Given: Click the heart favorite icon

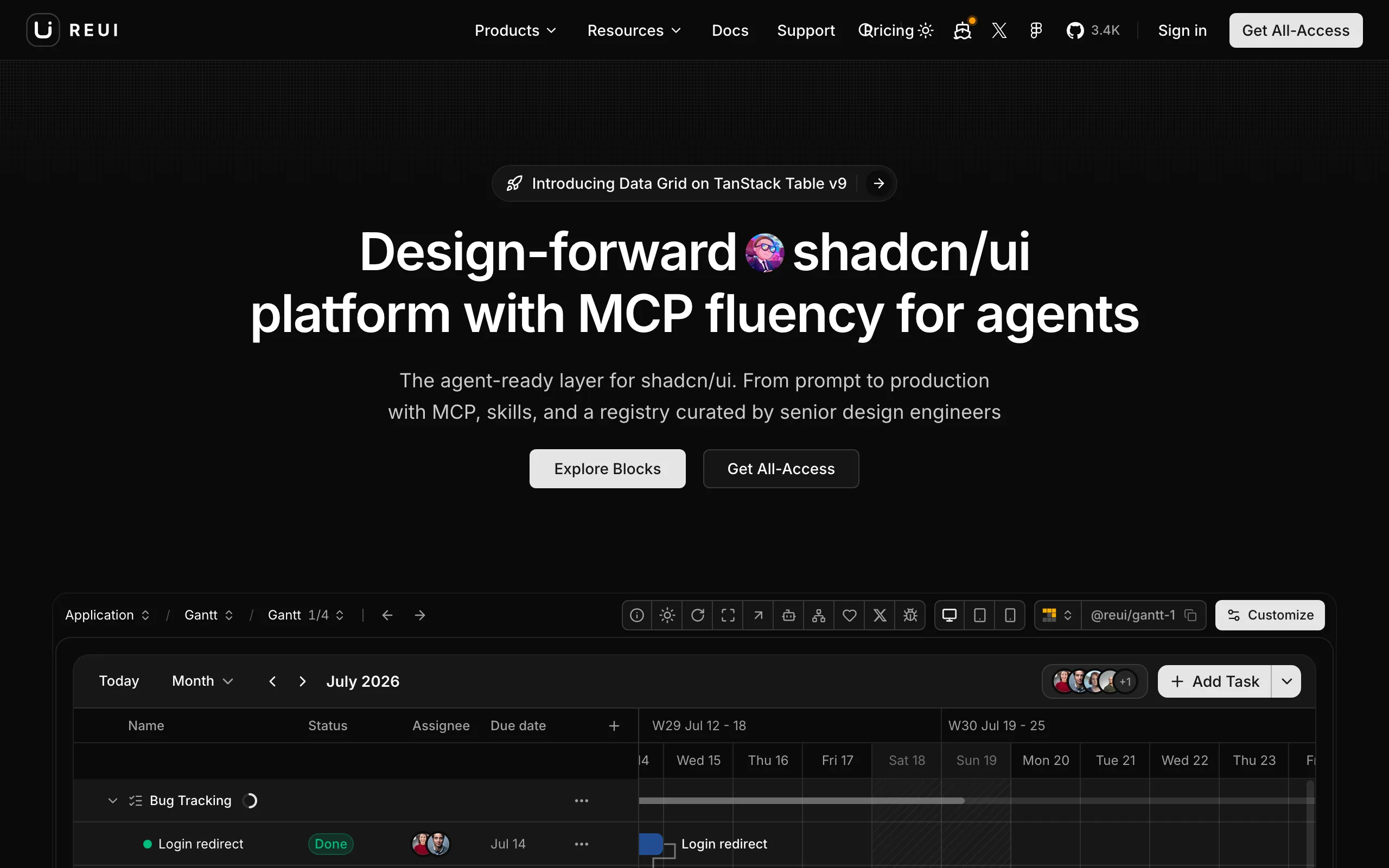Looking at the screenshot, I should [x=850, y=615].
